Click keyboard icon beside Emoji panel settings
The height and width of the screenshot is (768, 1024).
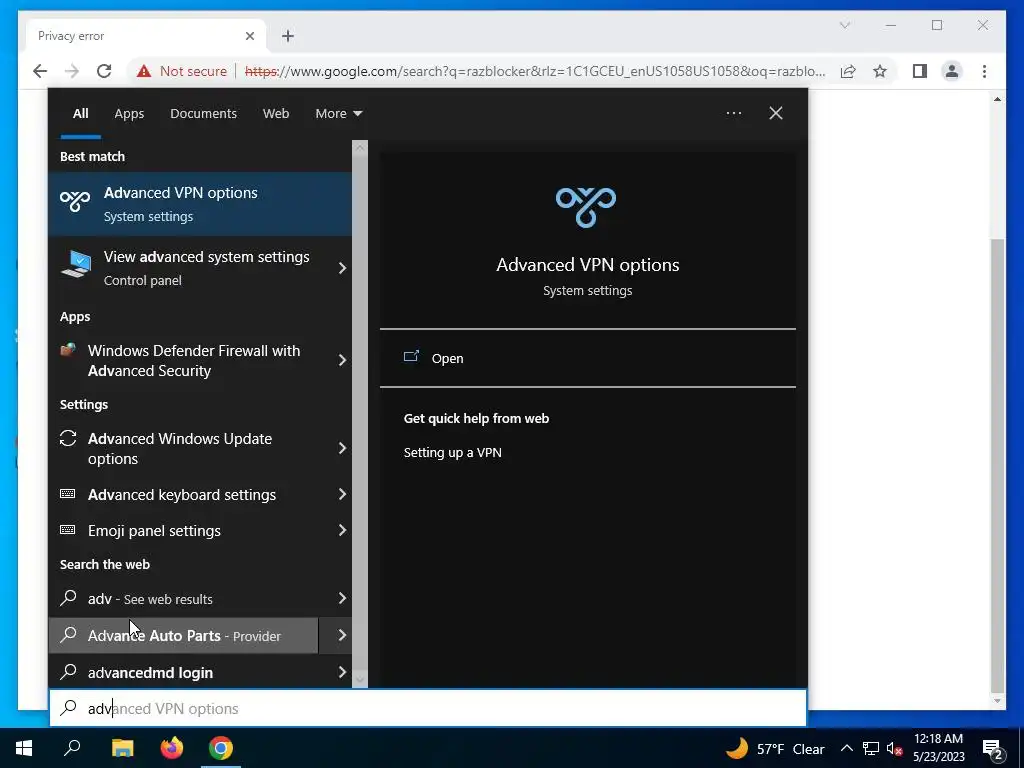pos(68,530)
